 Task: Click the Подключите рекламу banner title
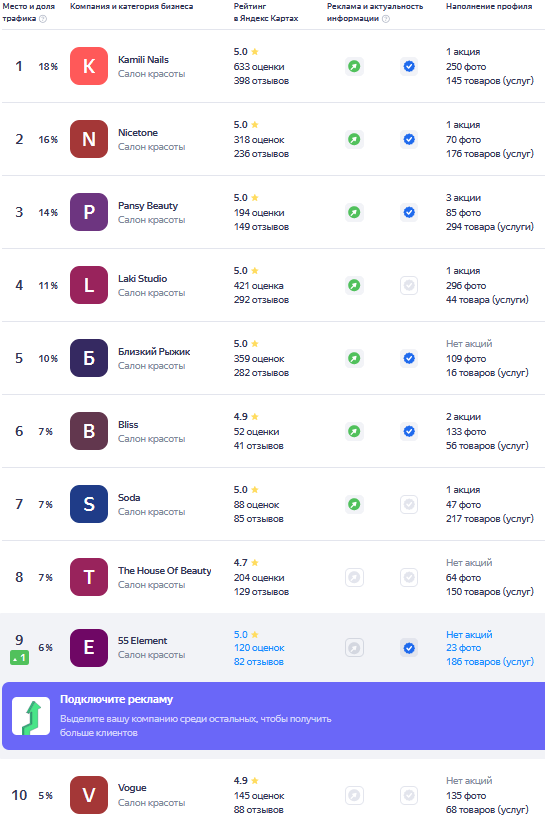coord(116,699)
